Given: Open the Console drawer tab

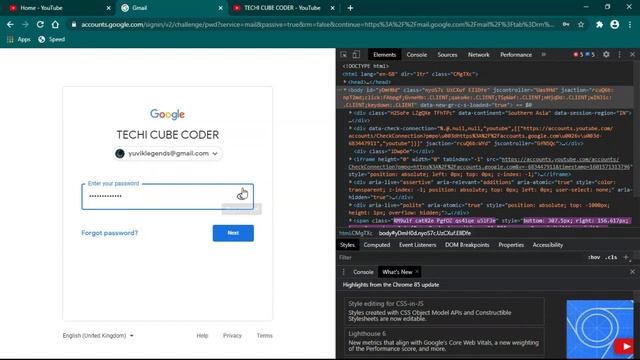Looking at the screenshot, I should tap(363, 272).
